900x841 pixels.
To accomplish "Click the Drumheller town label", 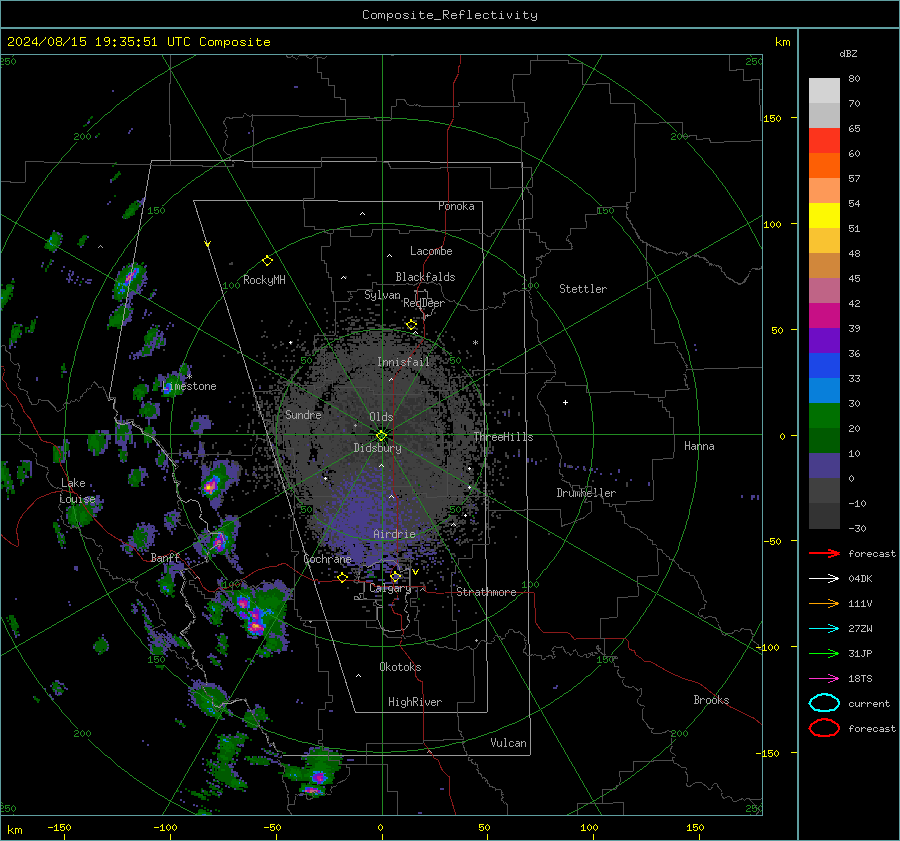I will (586, 493).
